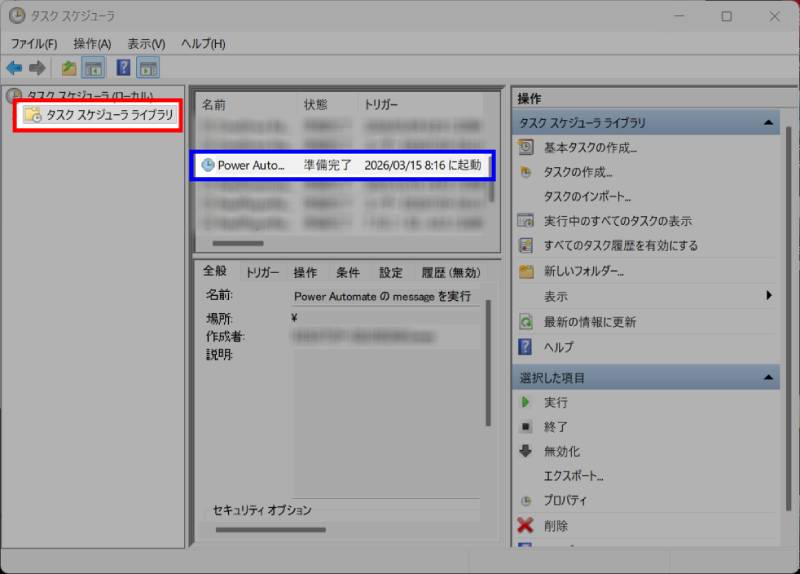Click 最新の情報に更新 refresh icon

point(525,322)
